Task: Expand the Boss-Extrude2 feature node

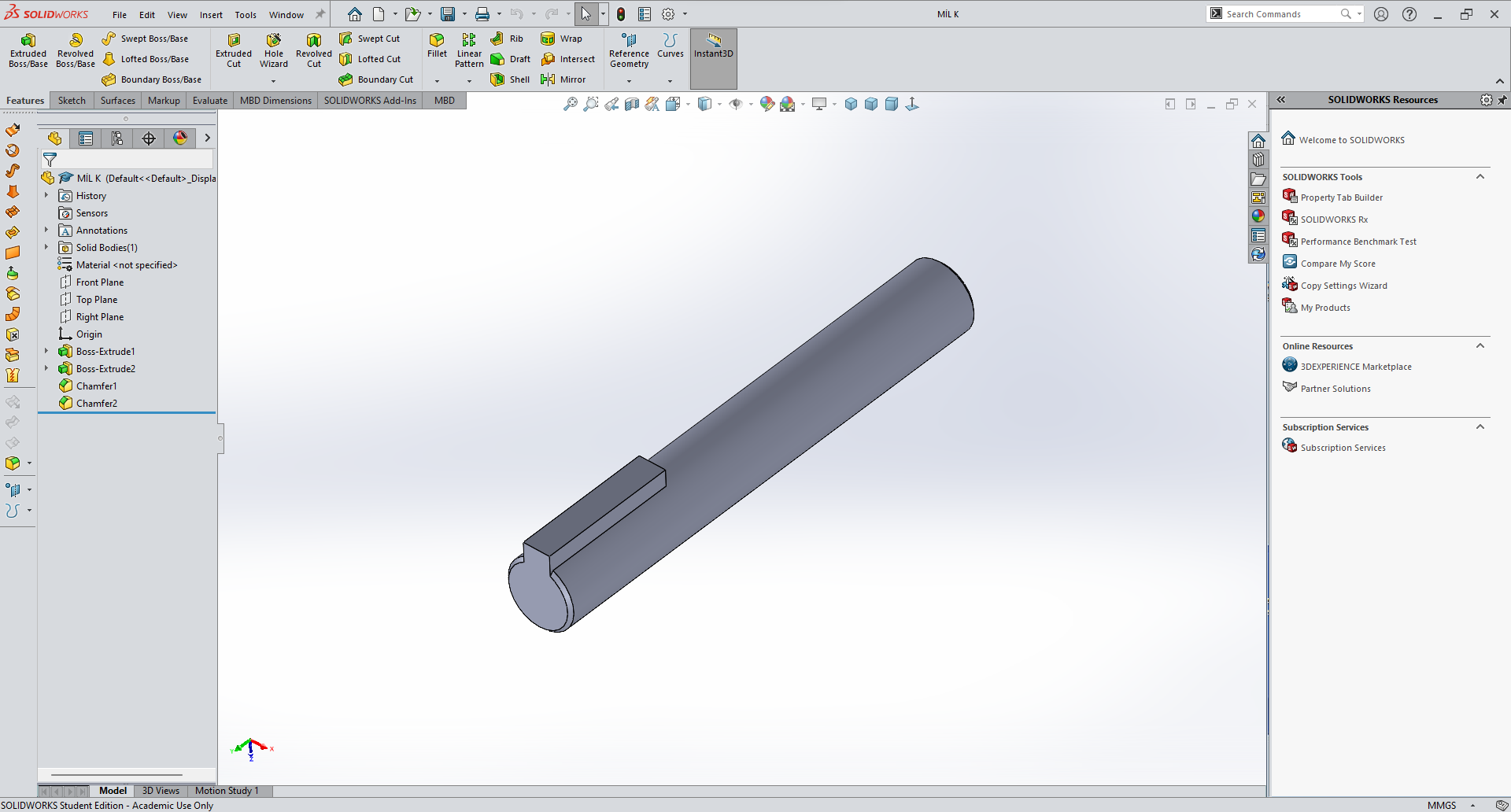Action: point(46,369)
